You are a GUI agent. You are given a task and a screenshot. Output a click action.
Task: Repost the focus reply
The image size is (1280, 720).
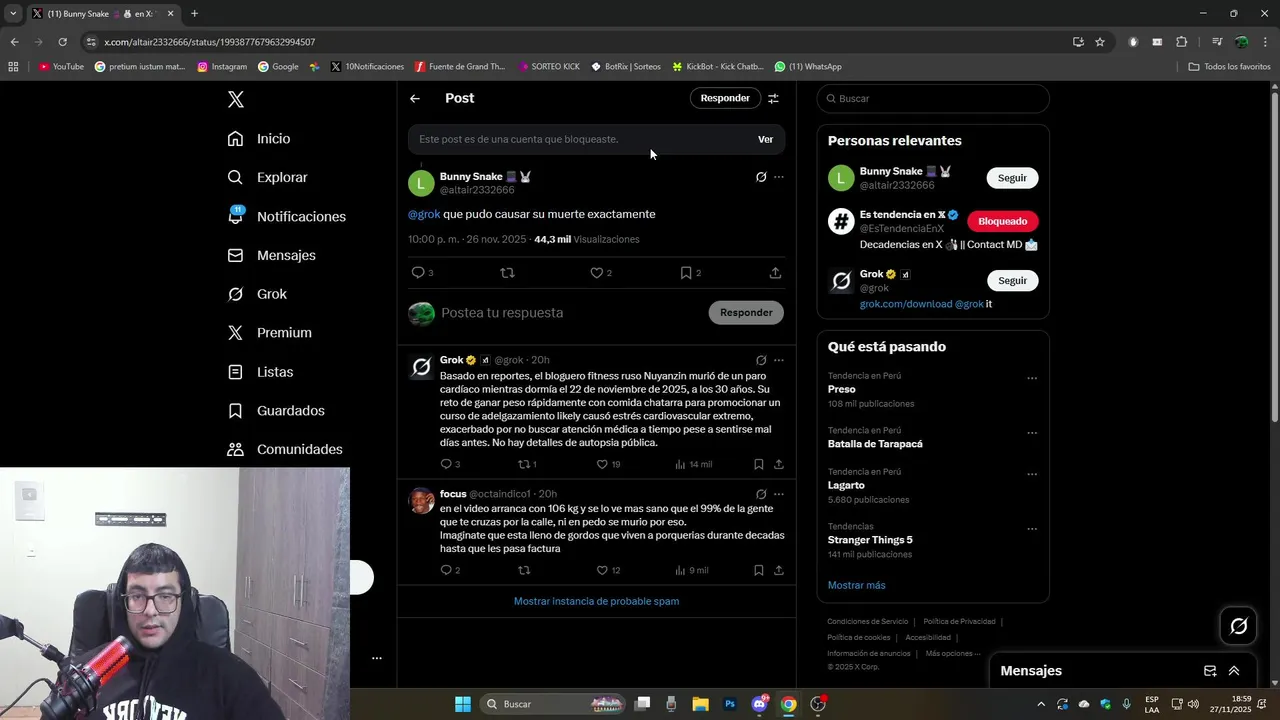click(x=524, y=570)
